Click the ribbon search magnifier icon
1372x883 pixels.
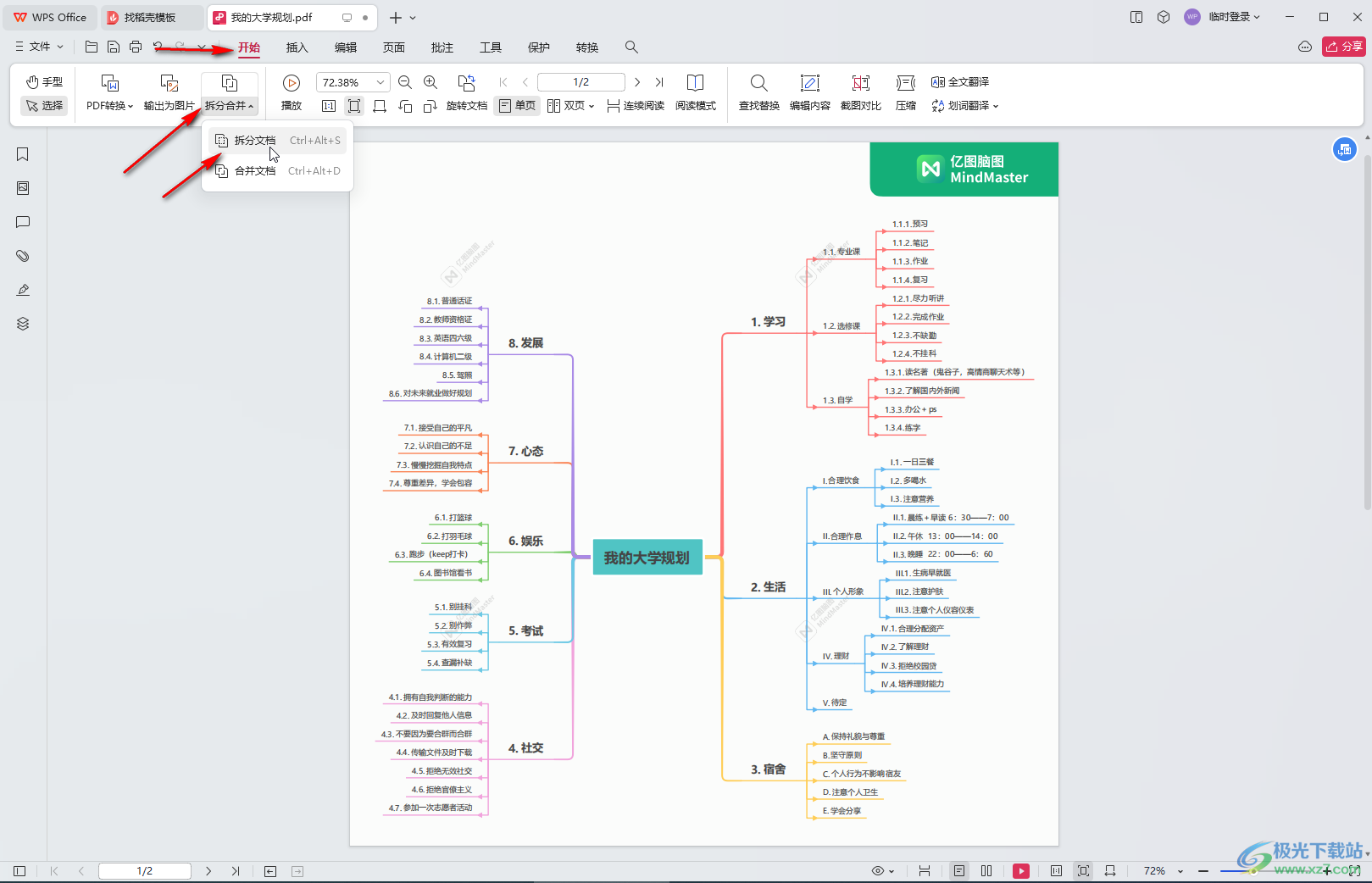point(631,47)
